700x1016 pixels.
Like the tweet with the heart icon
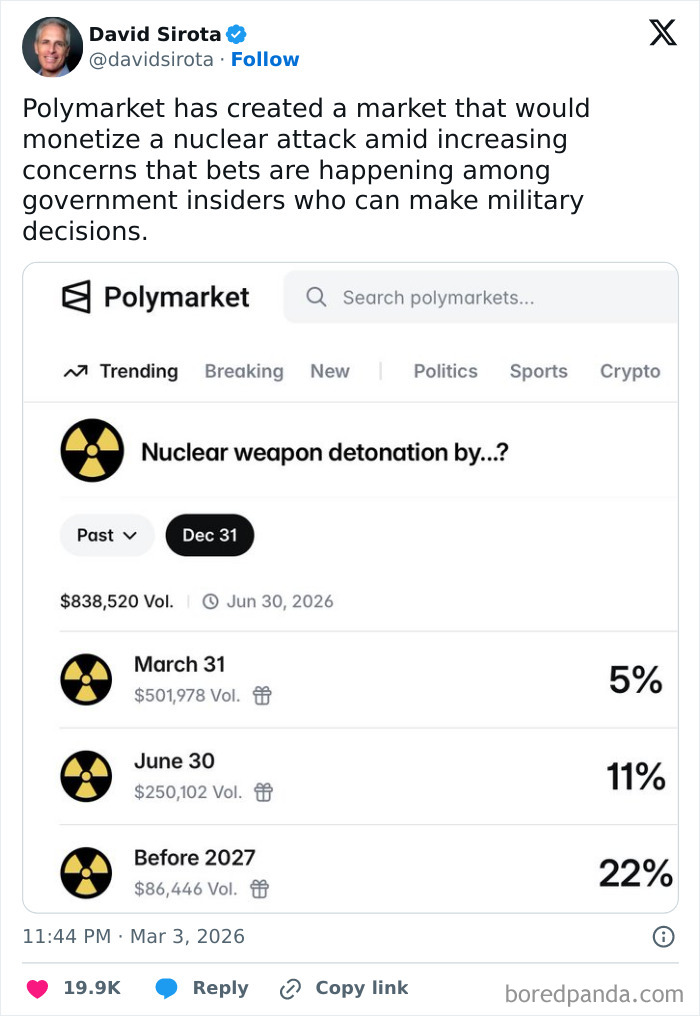tap(36, 988)
